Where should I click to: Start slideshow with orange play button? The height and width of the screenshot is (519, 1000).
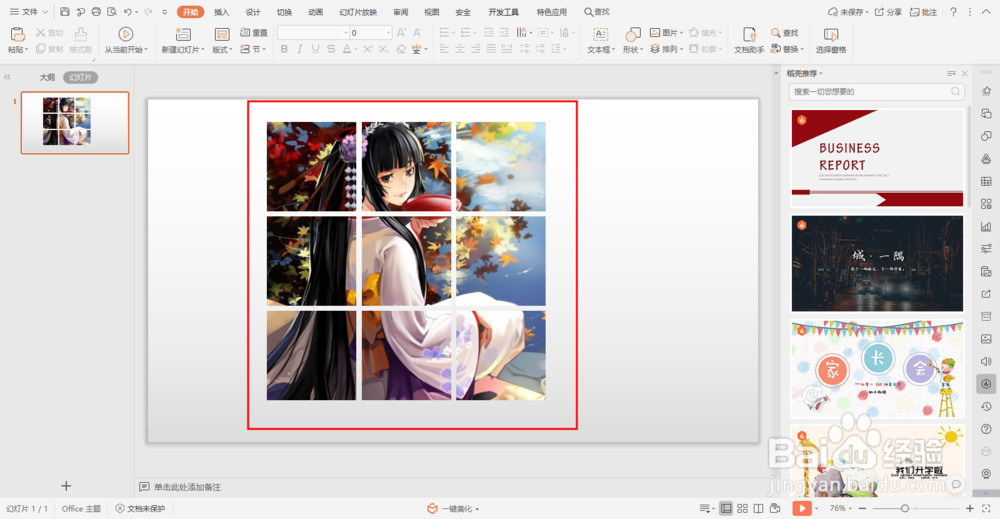pos(802,508)
